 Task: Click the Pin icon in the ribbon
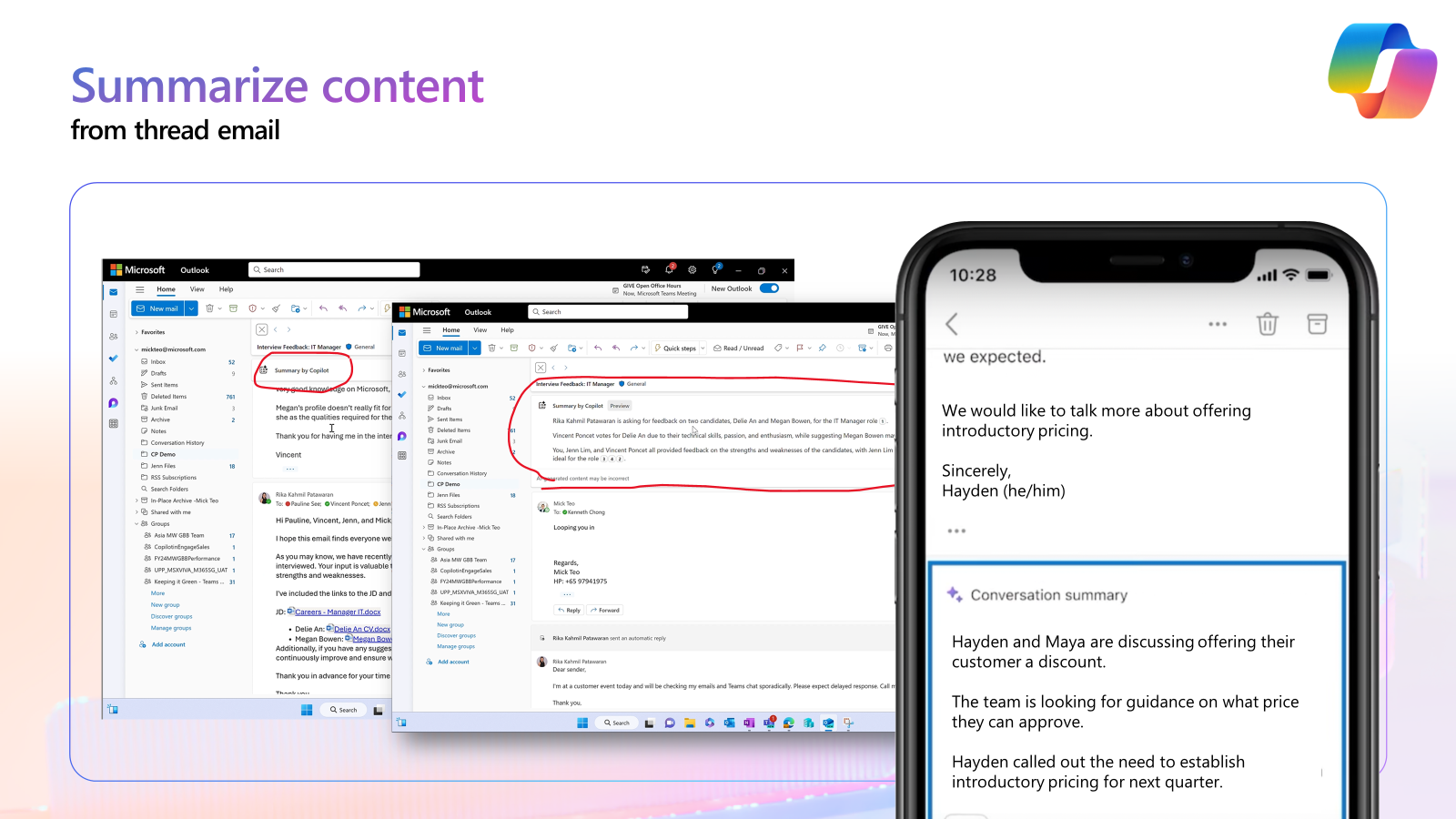[x=823, y=348]
